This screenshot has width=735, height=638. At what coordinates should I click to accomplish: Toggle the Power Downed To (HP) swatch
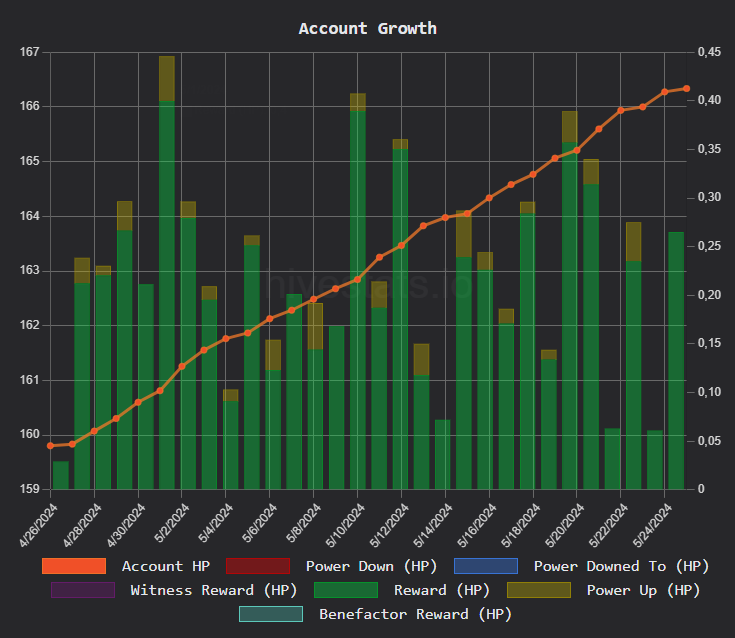click(486, 566)
